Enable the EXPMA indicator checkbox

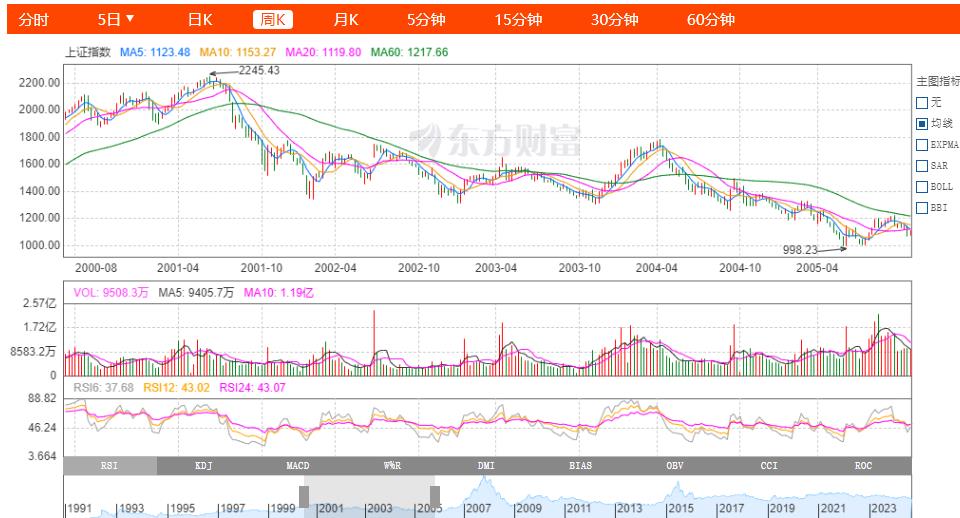point(922,145)
